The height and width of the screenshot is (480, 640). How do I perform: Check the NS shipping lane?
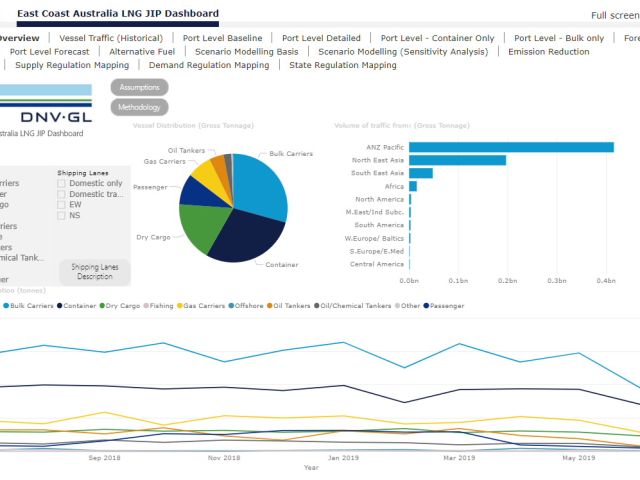pos(61,216)
